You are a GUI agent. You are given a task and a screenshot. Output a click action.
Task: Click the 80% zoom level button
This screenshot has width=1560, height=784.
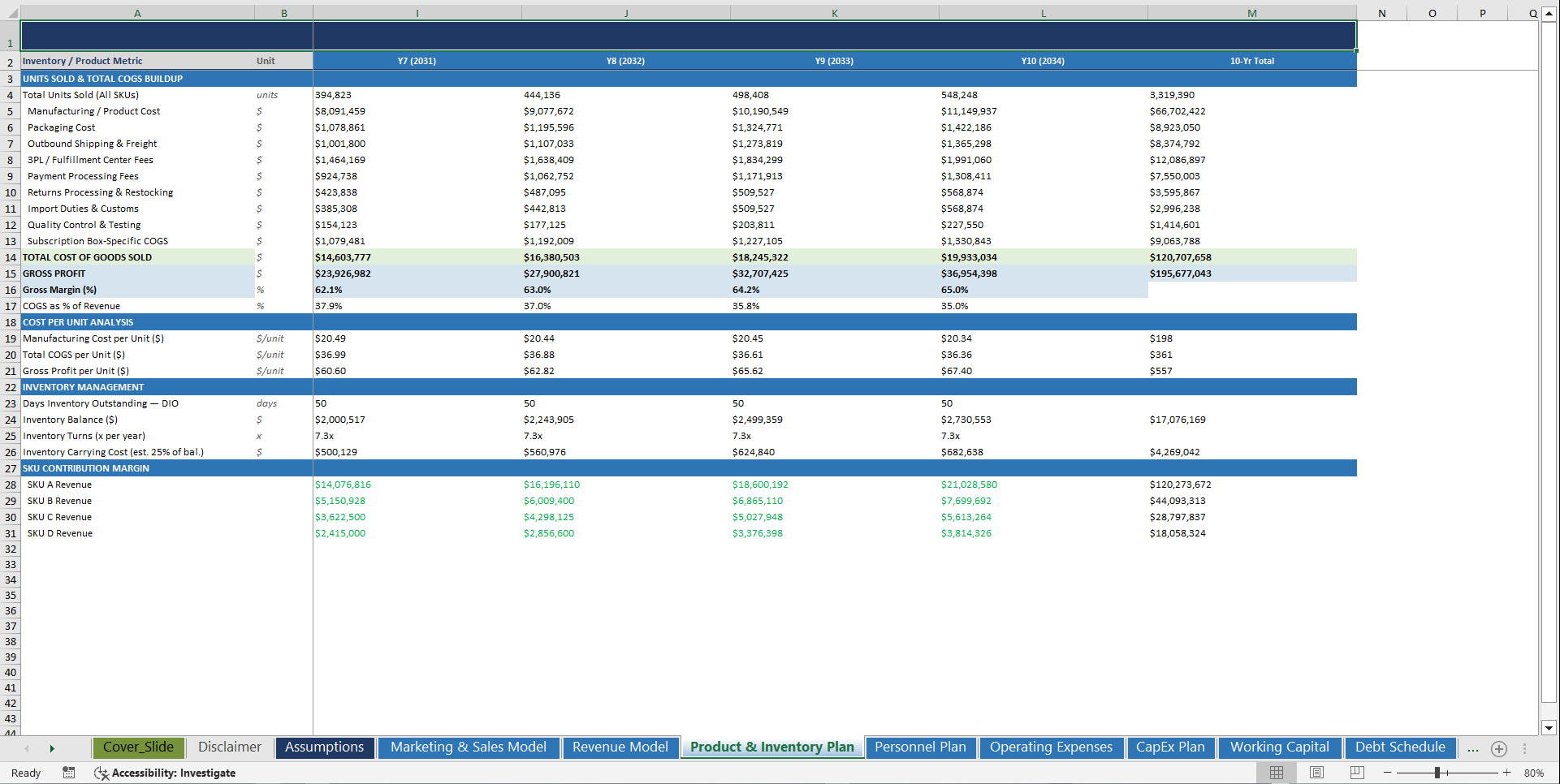[1534, 773]
